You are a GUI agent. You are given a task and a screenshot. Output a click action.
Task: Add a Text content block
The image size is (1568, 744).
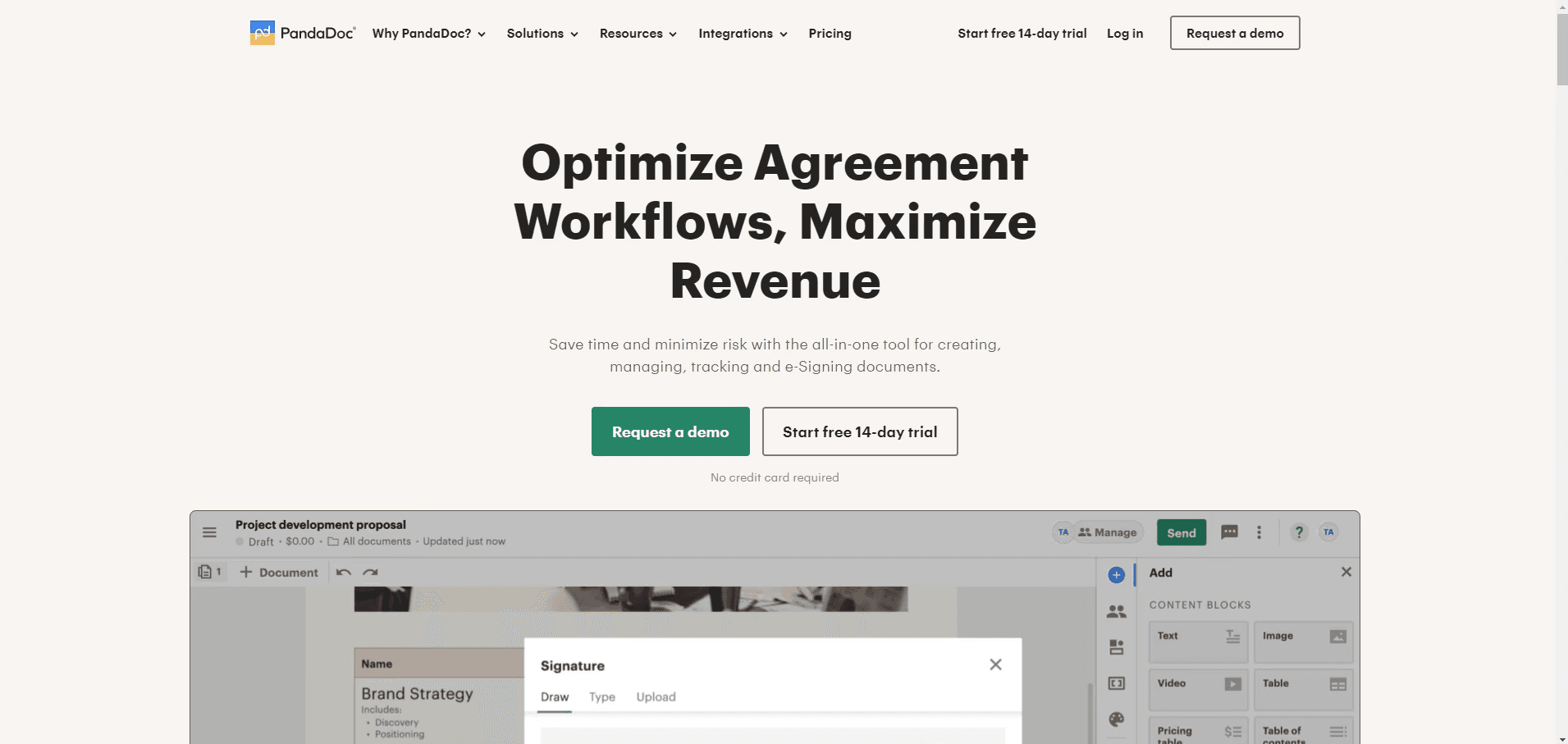coord(1198,641)
